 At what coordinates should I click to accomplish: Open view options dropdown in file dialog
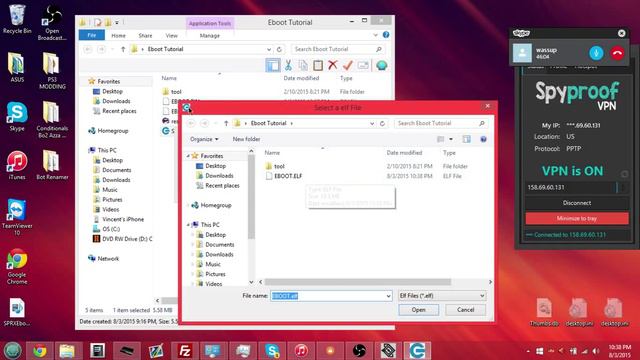(451, 139)
